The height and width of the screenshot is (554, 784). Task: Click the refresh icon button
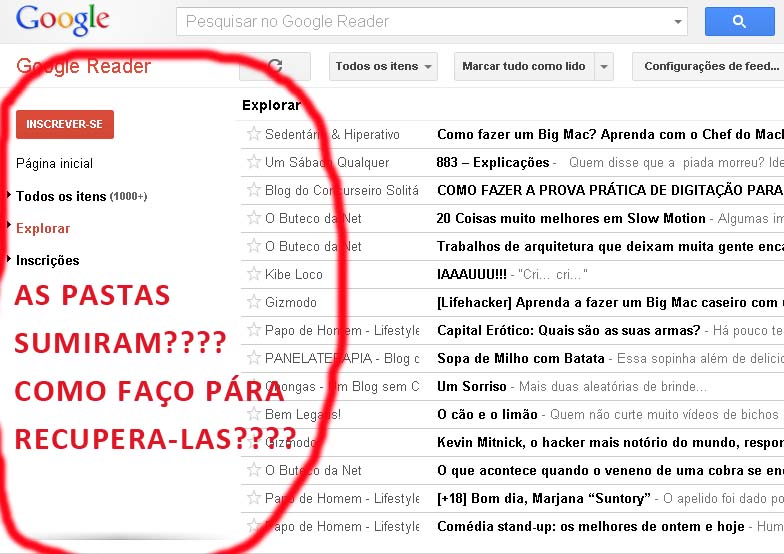(x=274, y=67)
